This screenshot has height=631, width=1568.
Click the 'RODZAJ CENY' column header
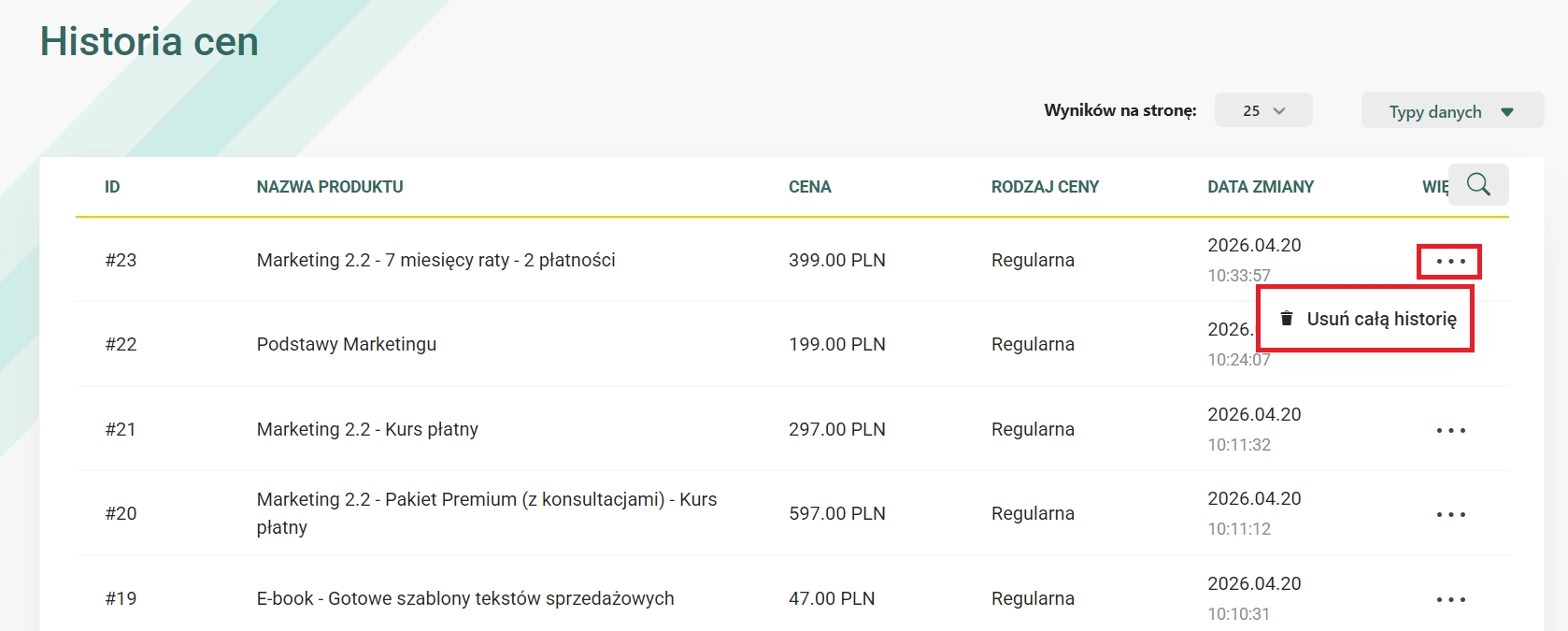[x=1045, y=187]
